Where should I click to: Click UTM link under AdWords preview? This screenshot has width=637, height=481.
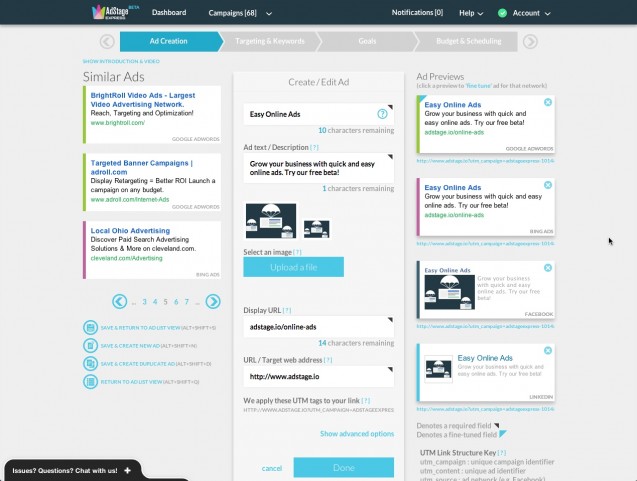point(485,161)
